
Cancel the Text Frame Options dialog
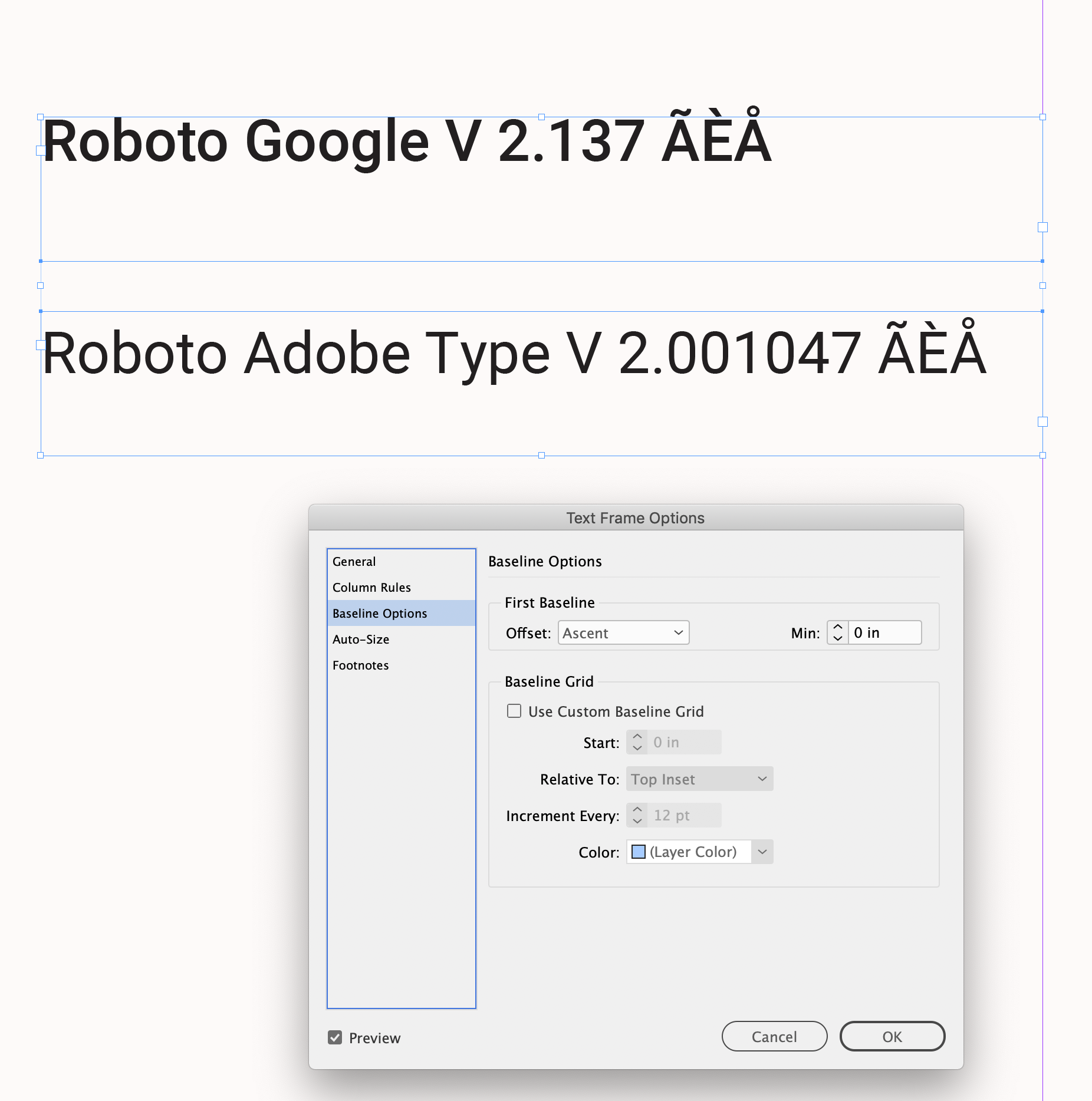click(x=774, y=1036)
